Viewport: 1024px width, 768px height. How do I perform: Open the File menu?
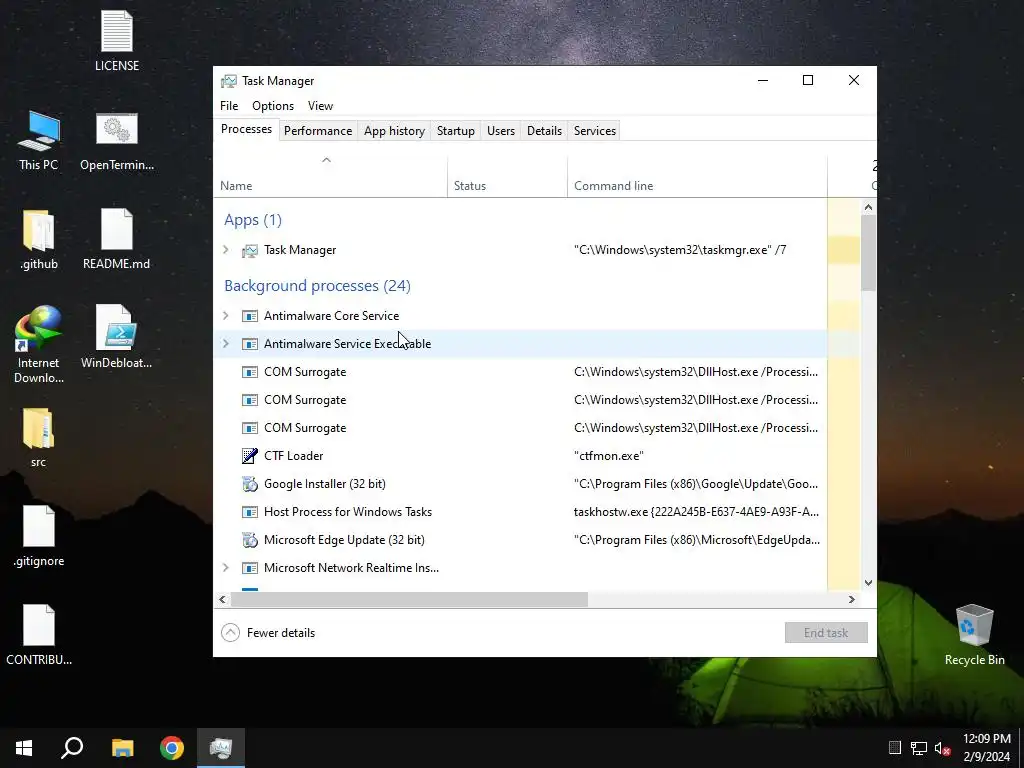click(x=229, y=106)
